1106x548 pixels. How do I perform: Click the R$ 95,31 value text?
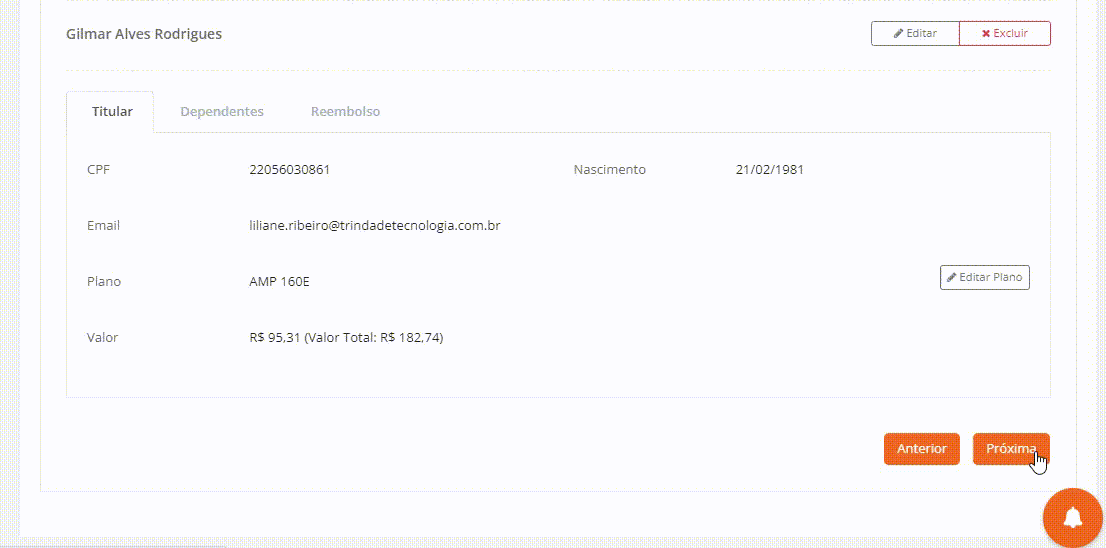point(275,338)
